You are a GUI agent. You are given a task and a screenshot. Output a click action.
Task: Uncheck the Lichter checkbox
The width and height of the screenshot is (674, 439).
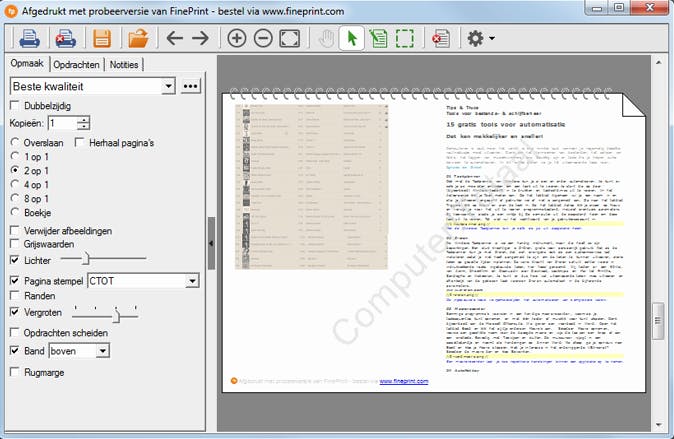15,260
